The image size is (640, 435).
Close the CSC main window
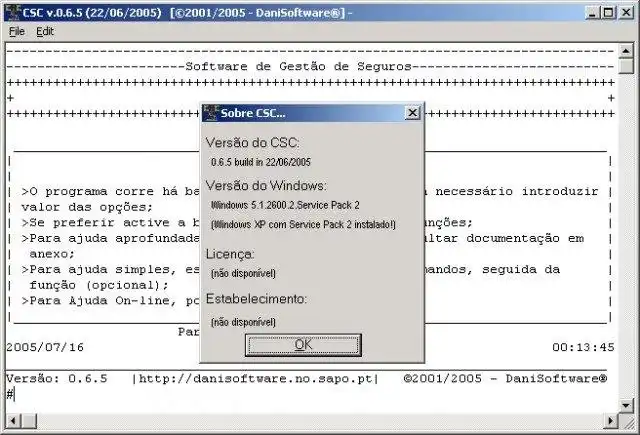point(626,13)
